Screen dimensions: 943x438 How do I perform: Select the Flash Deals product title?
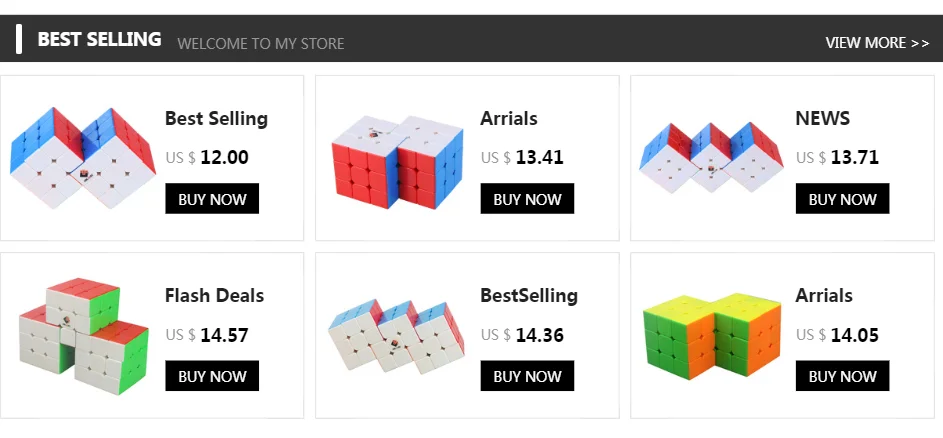tap(214, 295)
